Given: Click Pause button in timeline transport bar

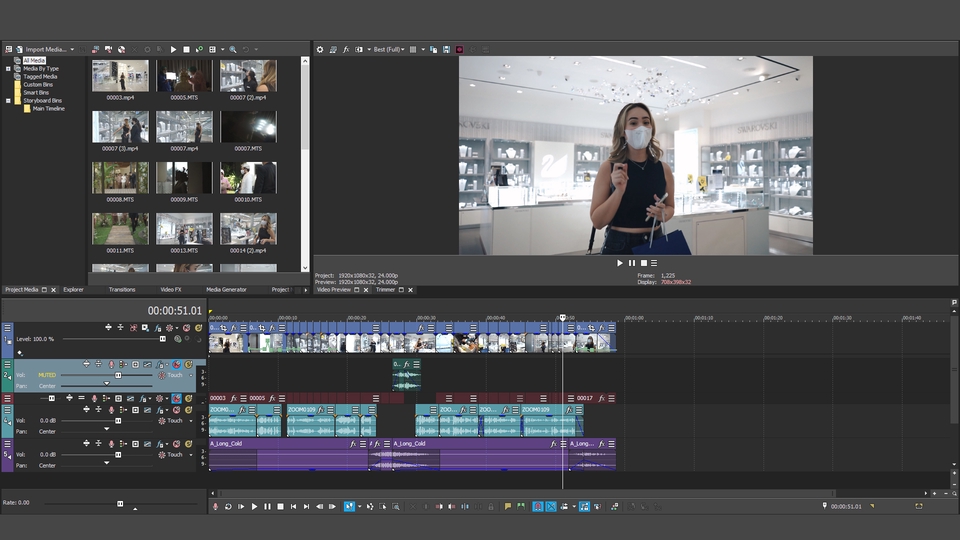Looking at the screenshot, I should click(268, 506).
